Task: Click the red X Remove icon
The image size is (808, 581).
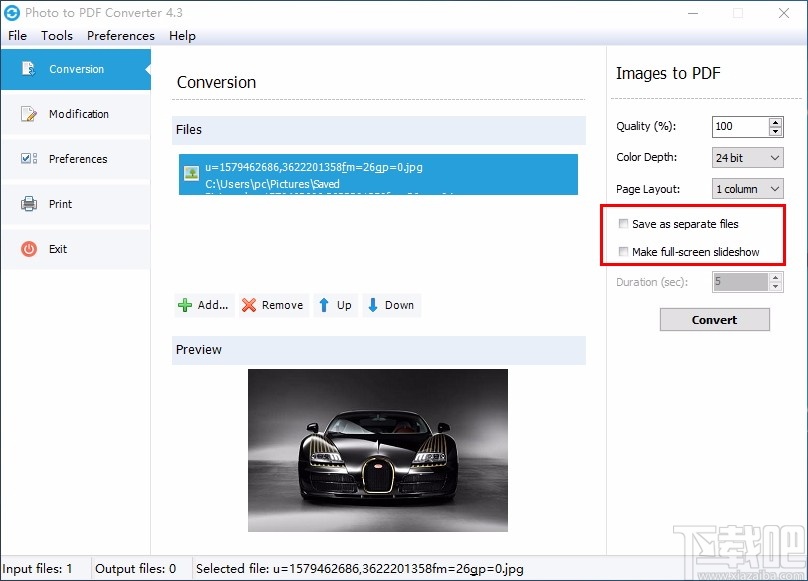Action: pyautogui.click(x=249, y=306)
